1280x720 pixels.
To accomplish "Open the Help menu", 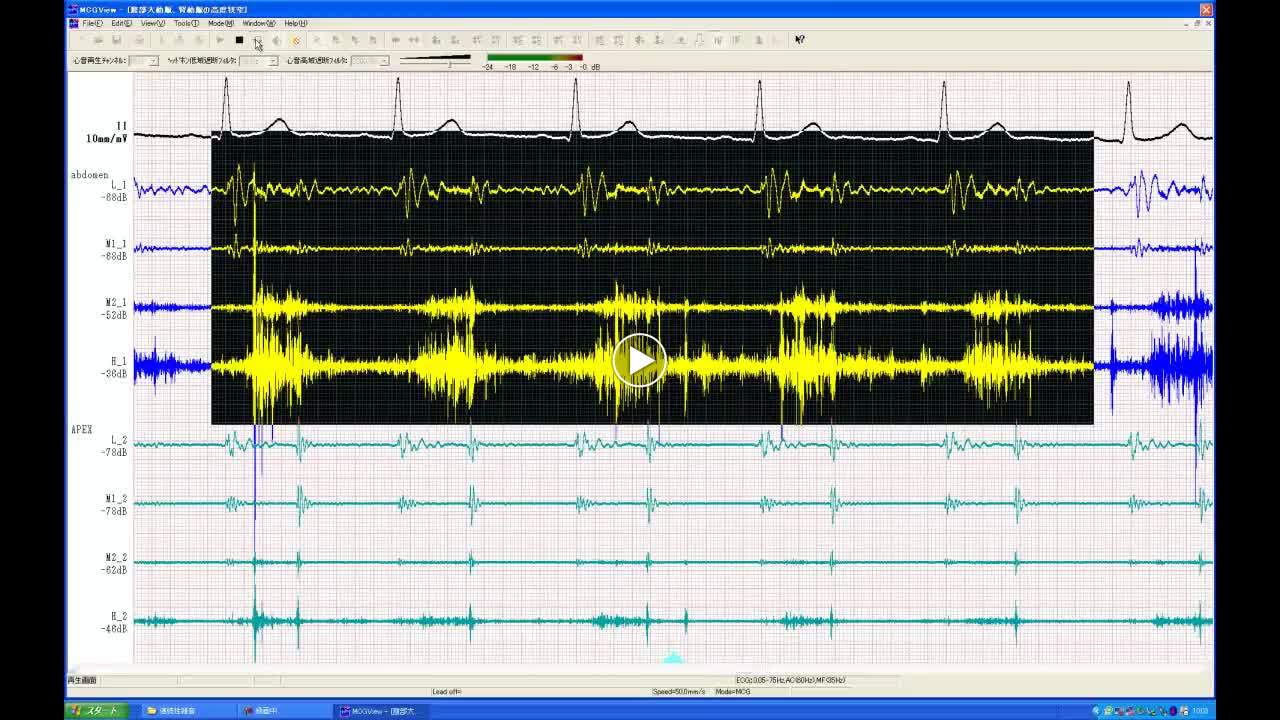I will 295,23.
